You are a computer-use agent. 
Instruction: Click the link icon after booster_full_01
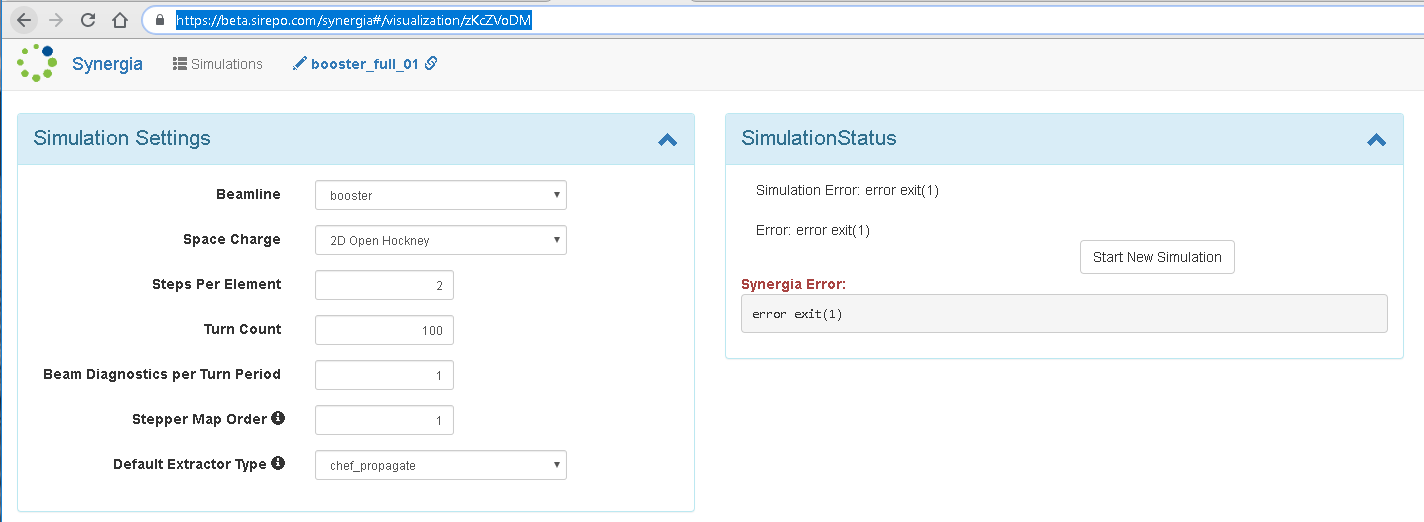coord(431,63)
